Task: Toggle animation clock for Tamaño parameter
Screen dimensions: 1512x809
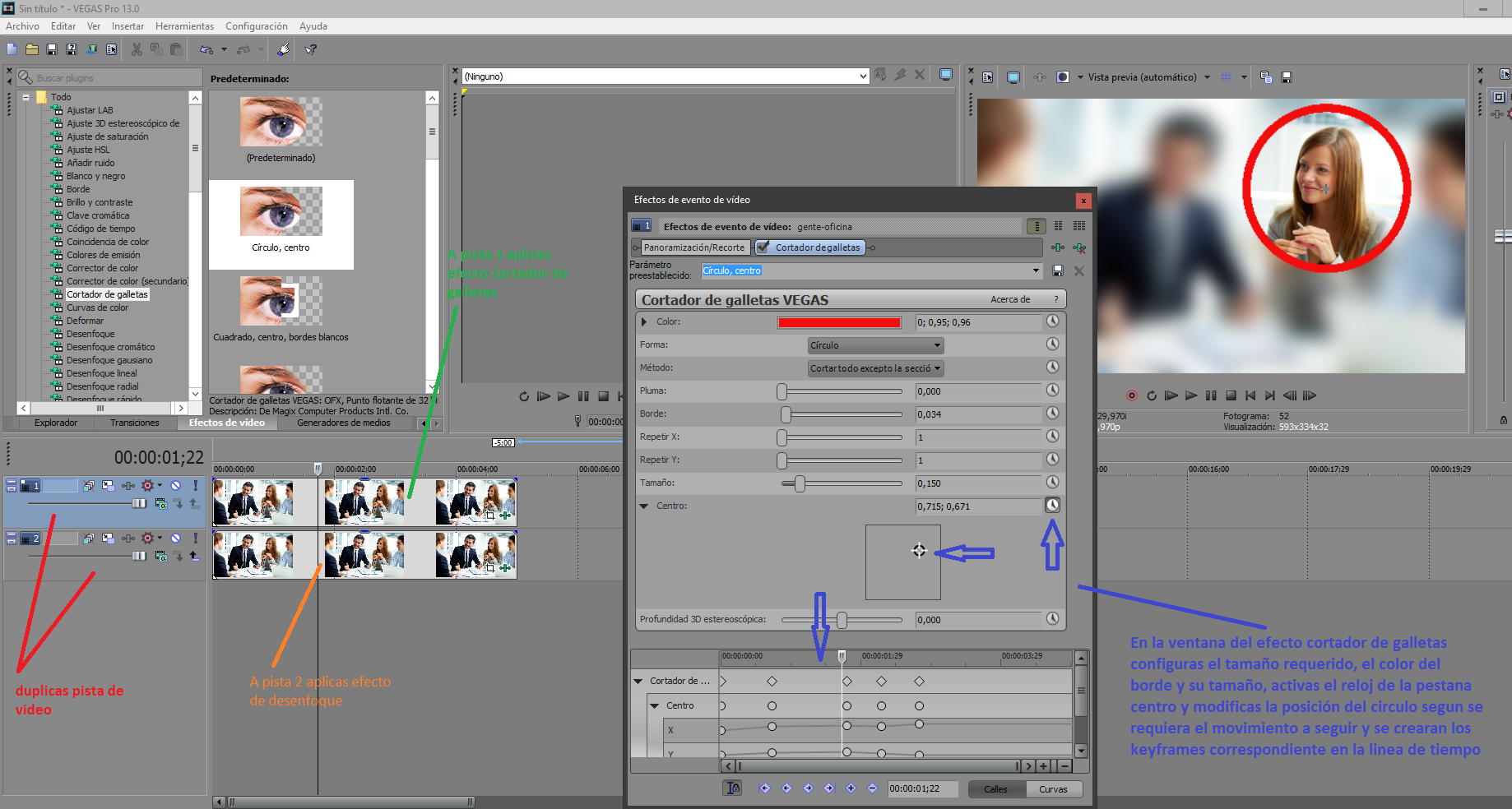Action: tap(1052, 483)
